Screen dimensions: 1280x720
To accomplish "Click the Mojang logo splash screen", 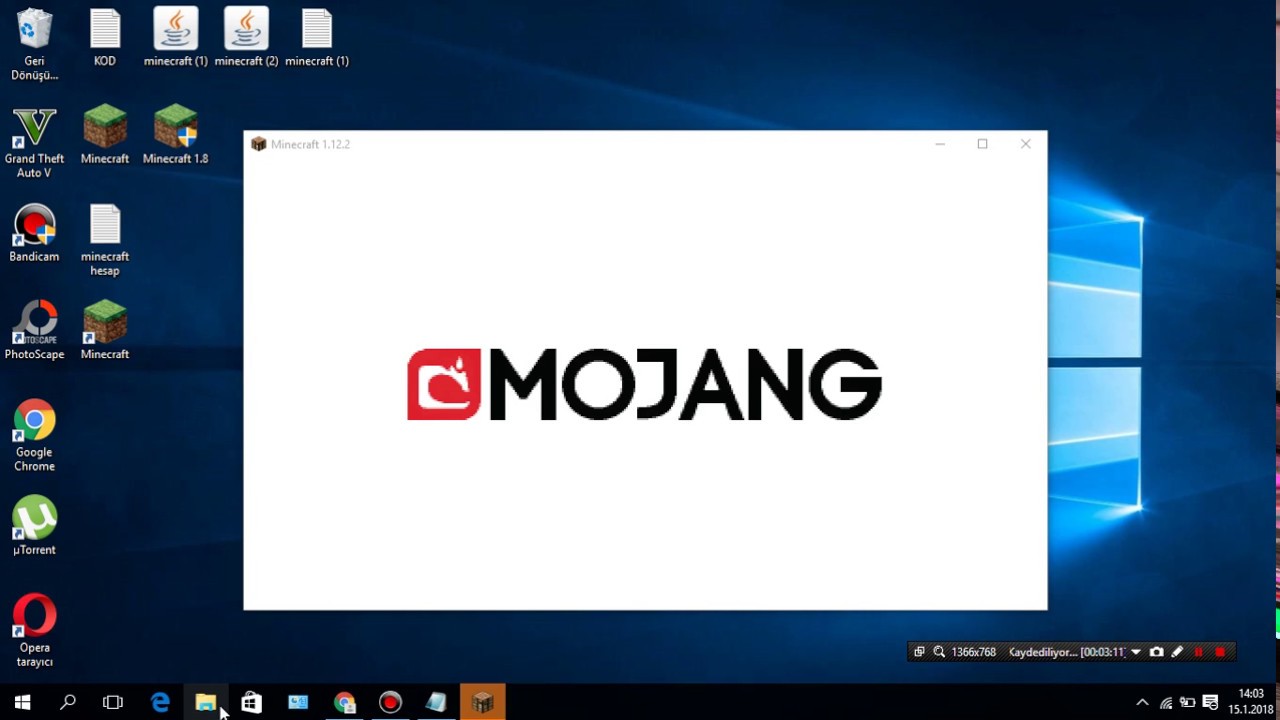I will 644,384.
